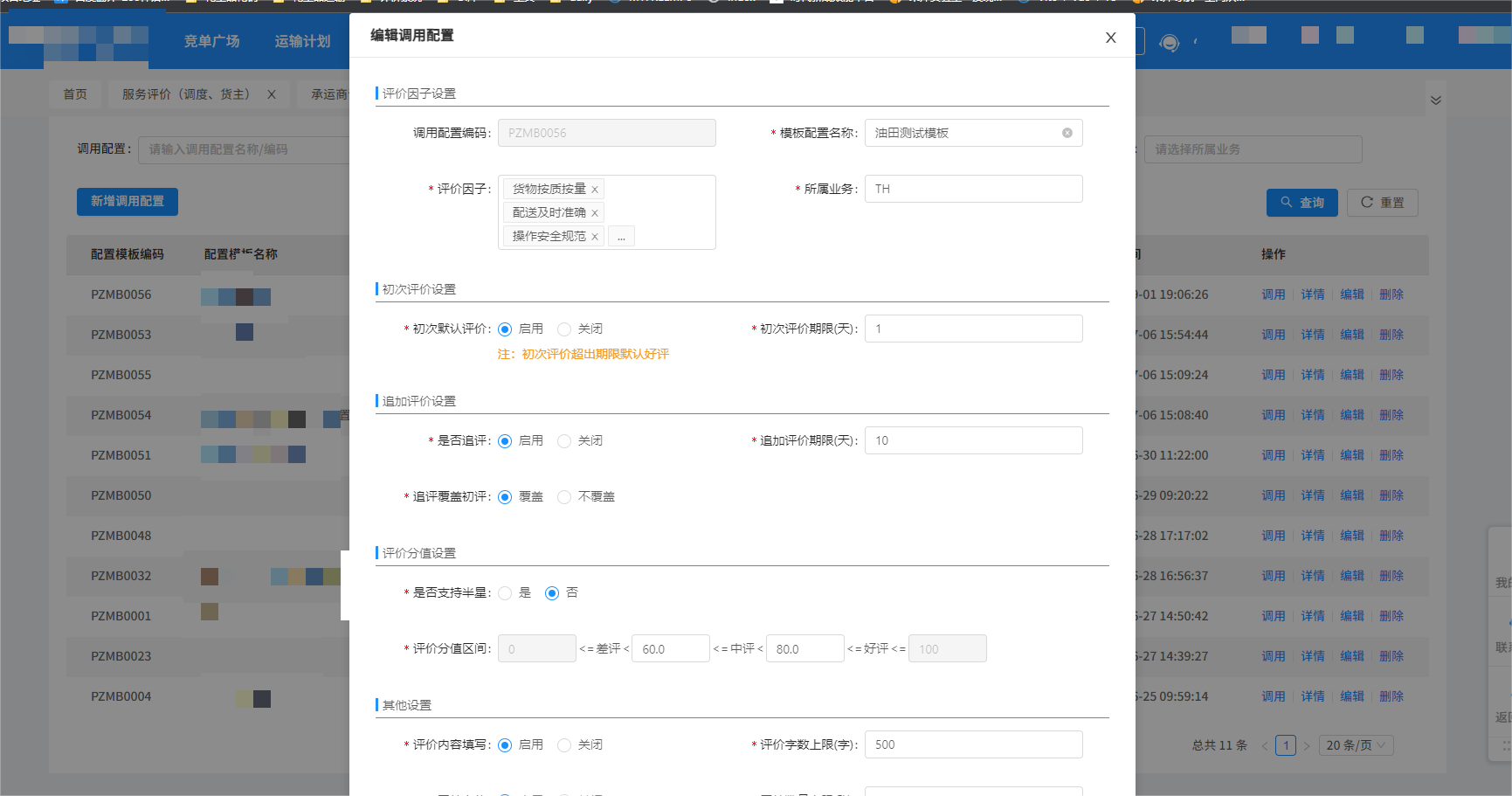Click 调用 for PZMB0056 row
The width and height of the screenshot is (1512, 796).
1273,294
